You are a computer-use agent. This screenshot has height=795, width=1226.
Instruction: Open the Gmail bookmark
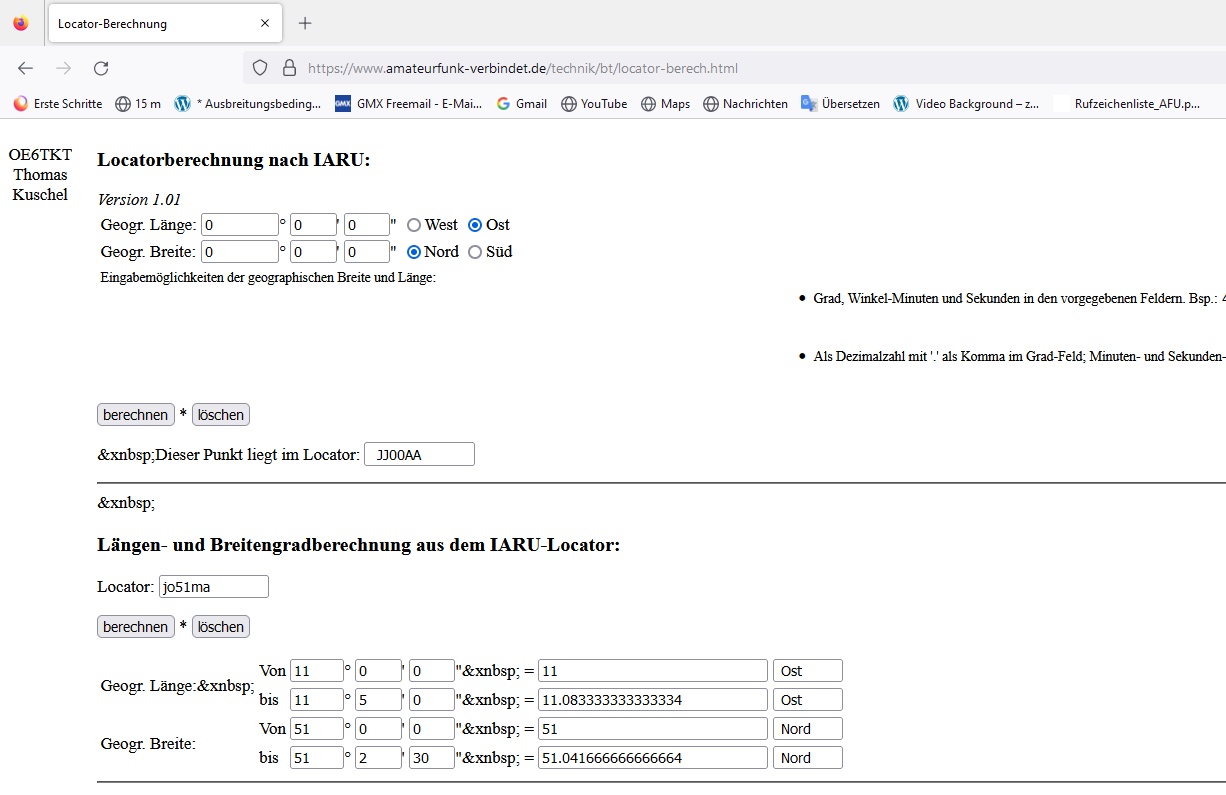click(522, 103)
